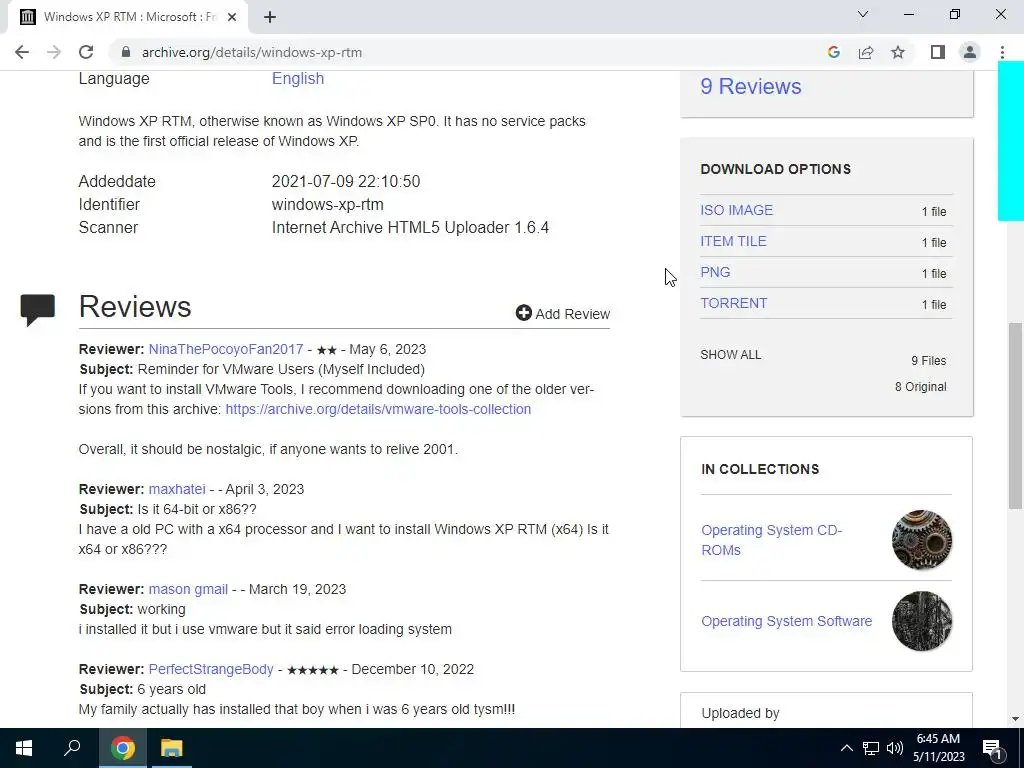Click SHOW ALL download files
Image resolution: width=1024 pixels, height=768 pixels.
[731, 355]
